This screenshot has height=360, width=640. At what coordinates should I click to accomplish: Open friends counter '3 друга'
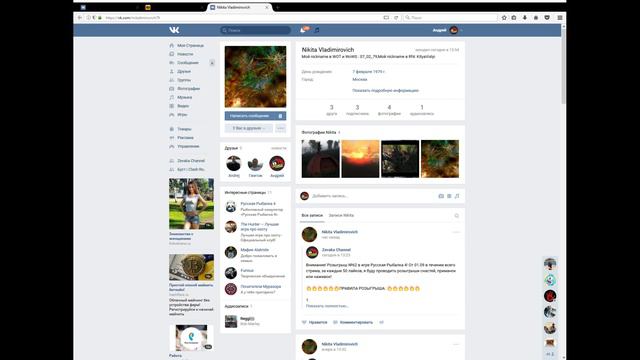331,110
